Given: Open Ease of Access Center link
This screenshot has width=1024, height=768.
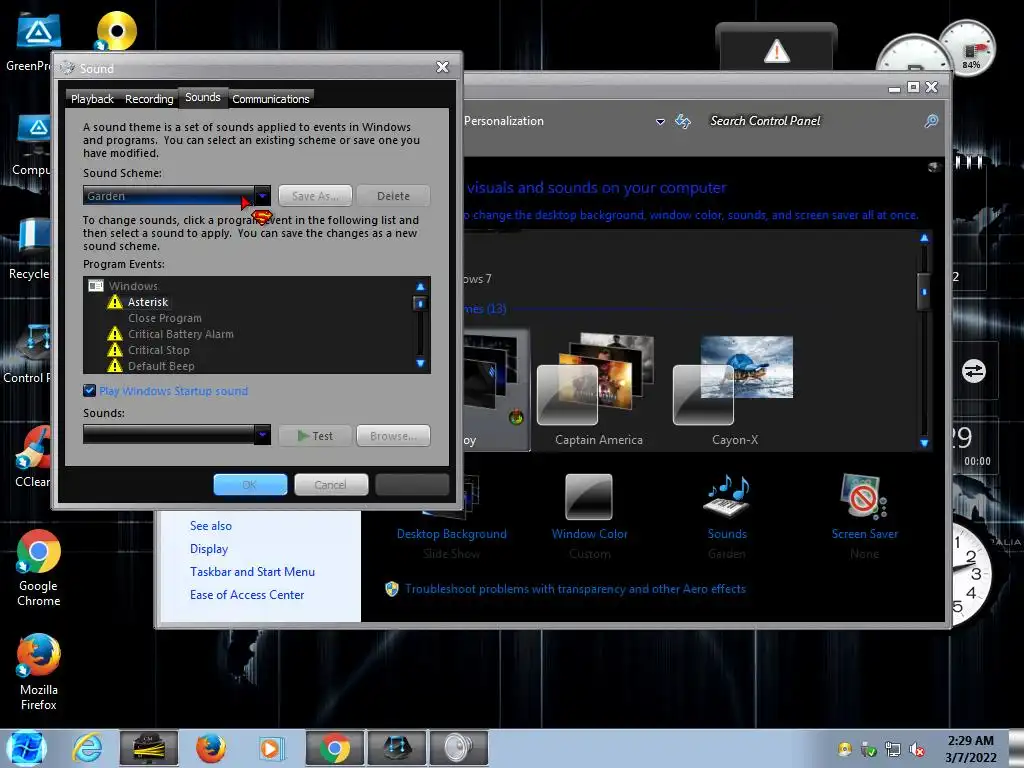Looking at the screenshot, I should tap(247, 594).
